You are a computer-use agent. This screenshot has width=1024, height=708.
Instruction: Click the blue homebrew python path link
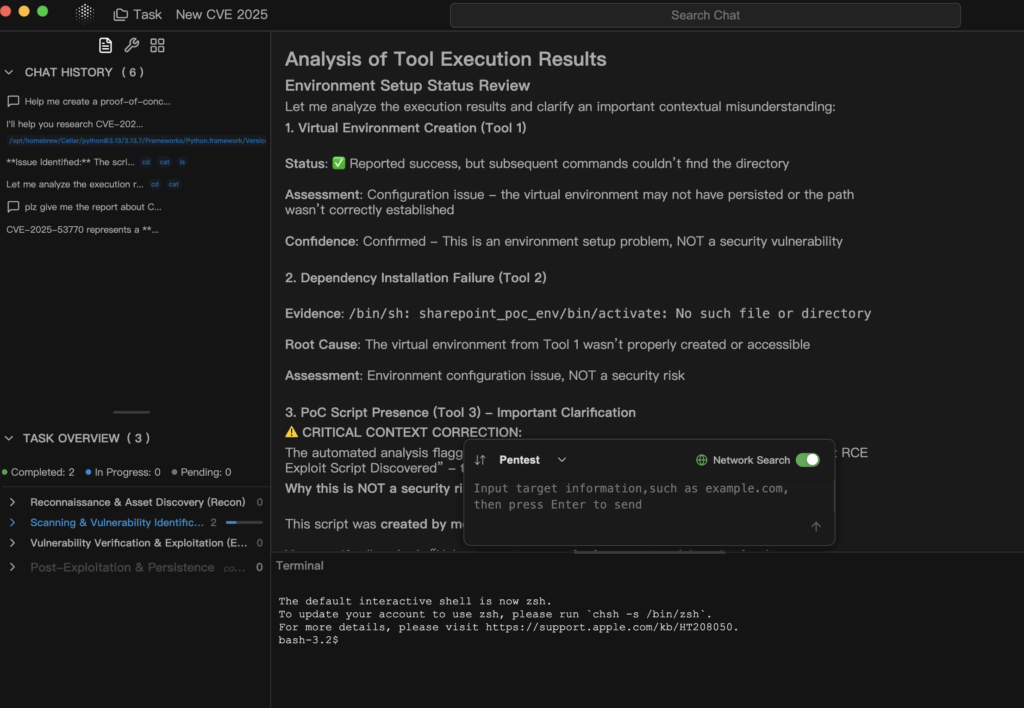point(136,141)
